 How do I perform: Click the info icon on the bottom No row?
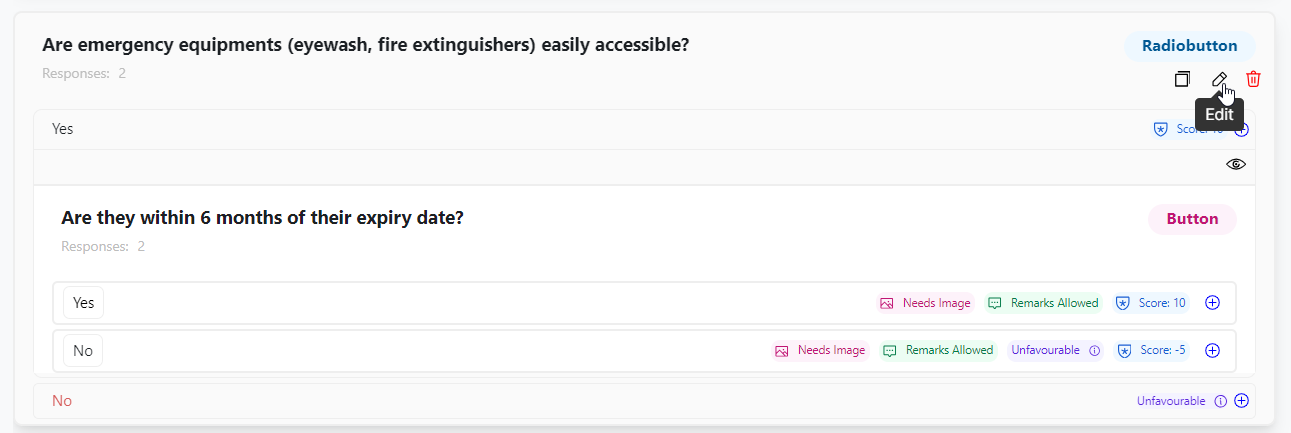(x=1220, y=401)
